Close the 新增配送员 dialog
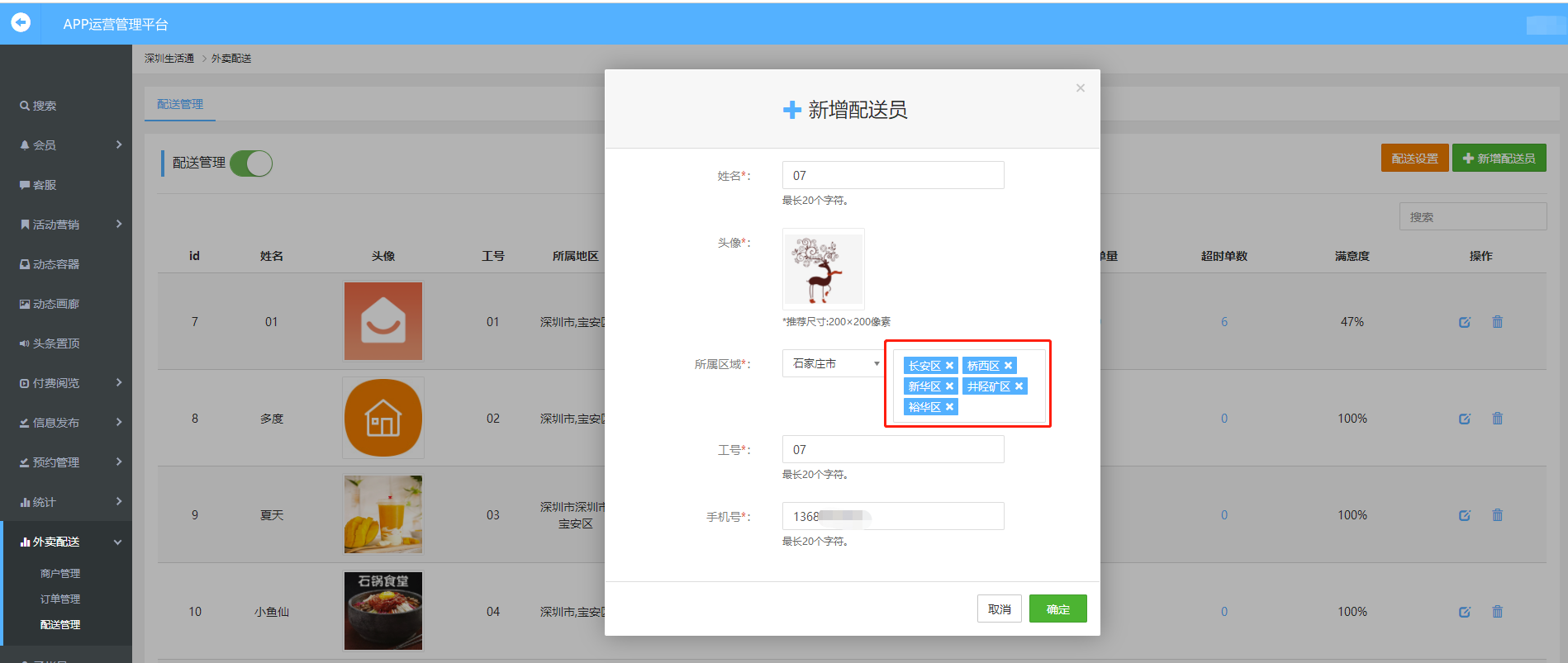 click(1080, 88)
